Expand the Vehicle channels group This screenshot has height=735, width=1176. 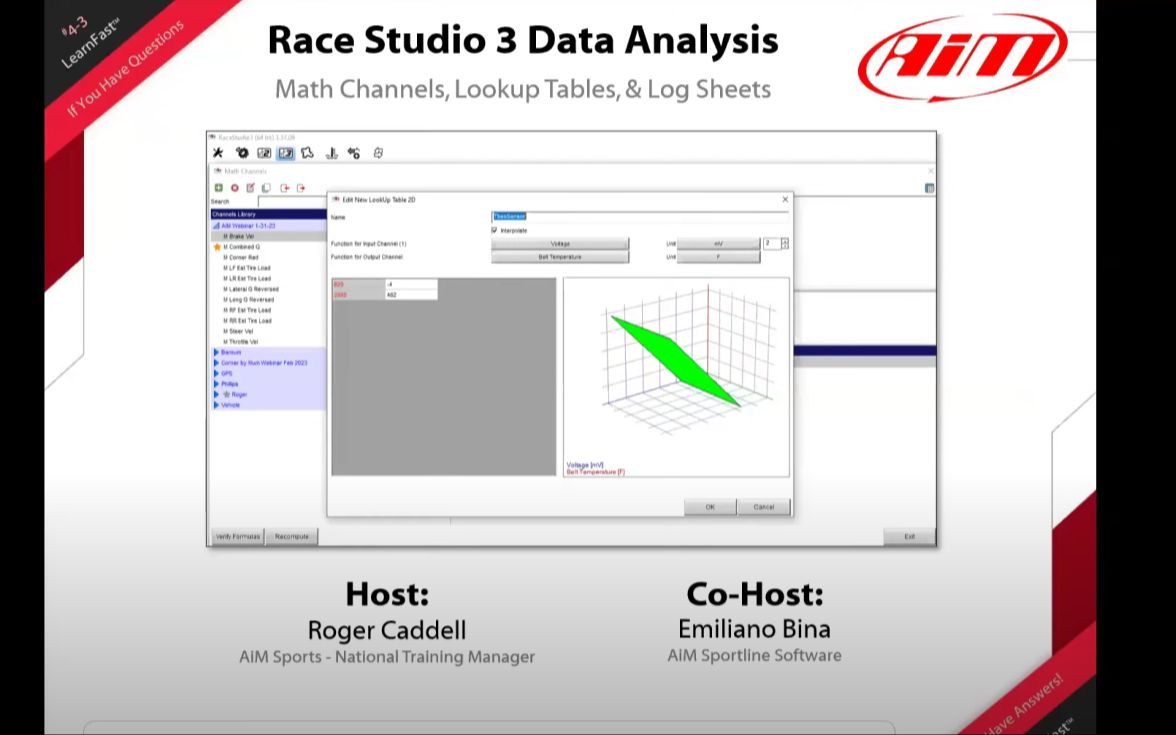pos(216,405)
